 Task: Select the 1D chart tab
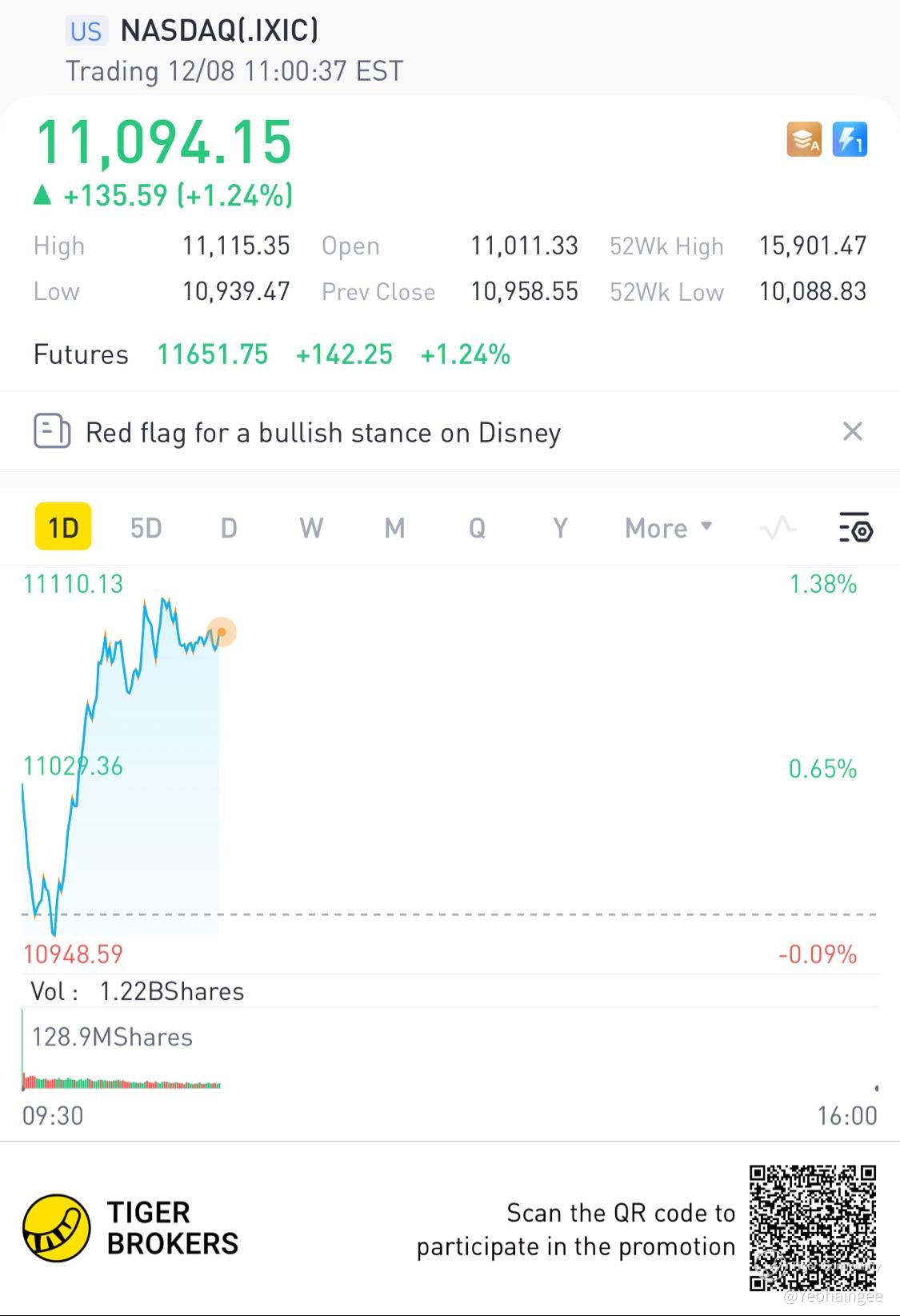(x=63, y=527)
